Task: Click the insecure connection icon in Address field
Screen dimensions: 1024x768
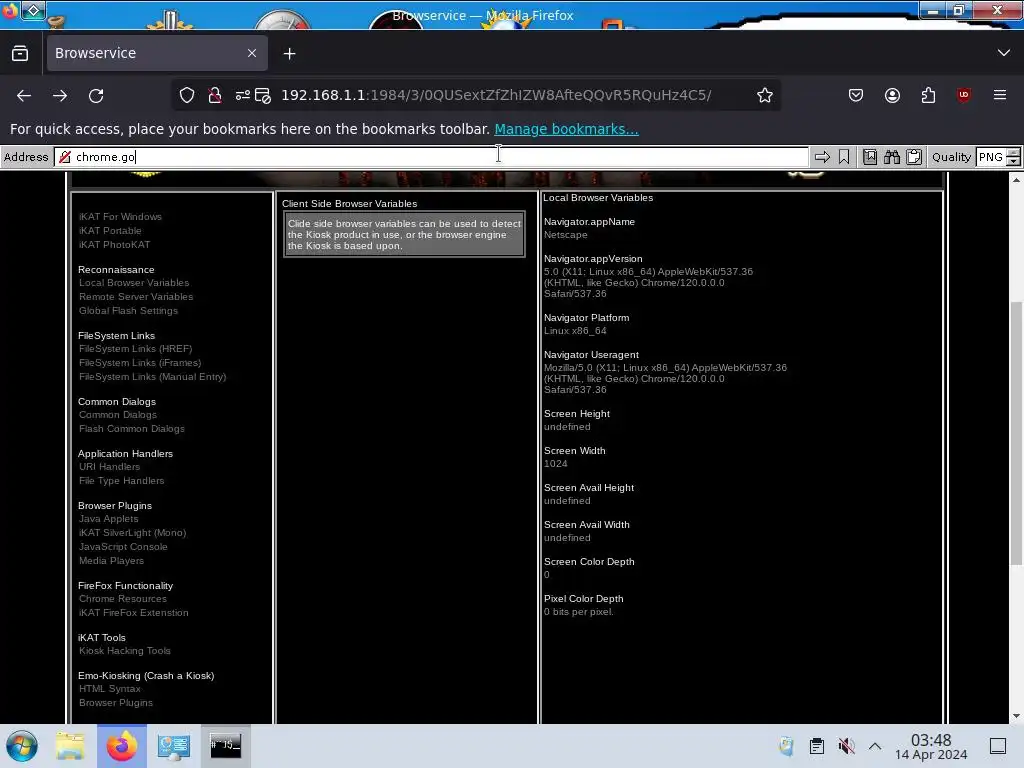Action: pos(65,157)
